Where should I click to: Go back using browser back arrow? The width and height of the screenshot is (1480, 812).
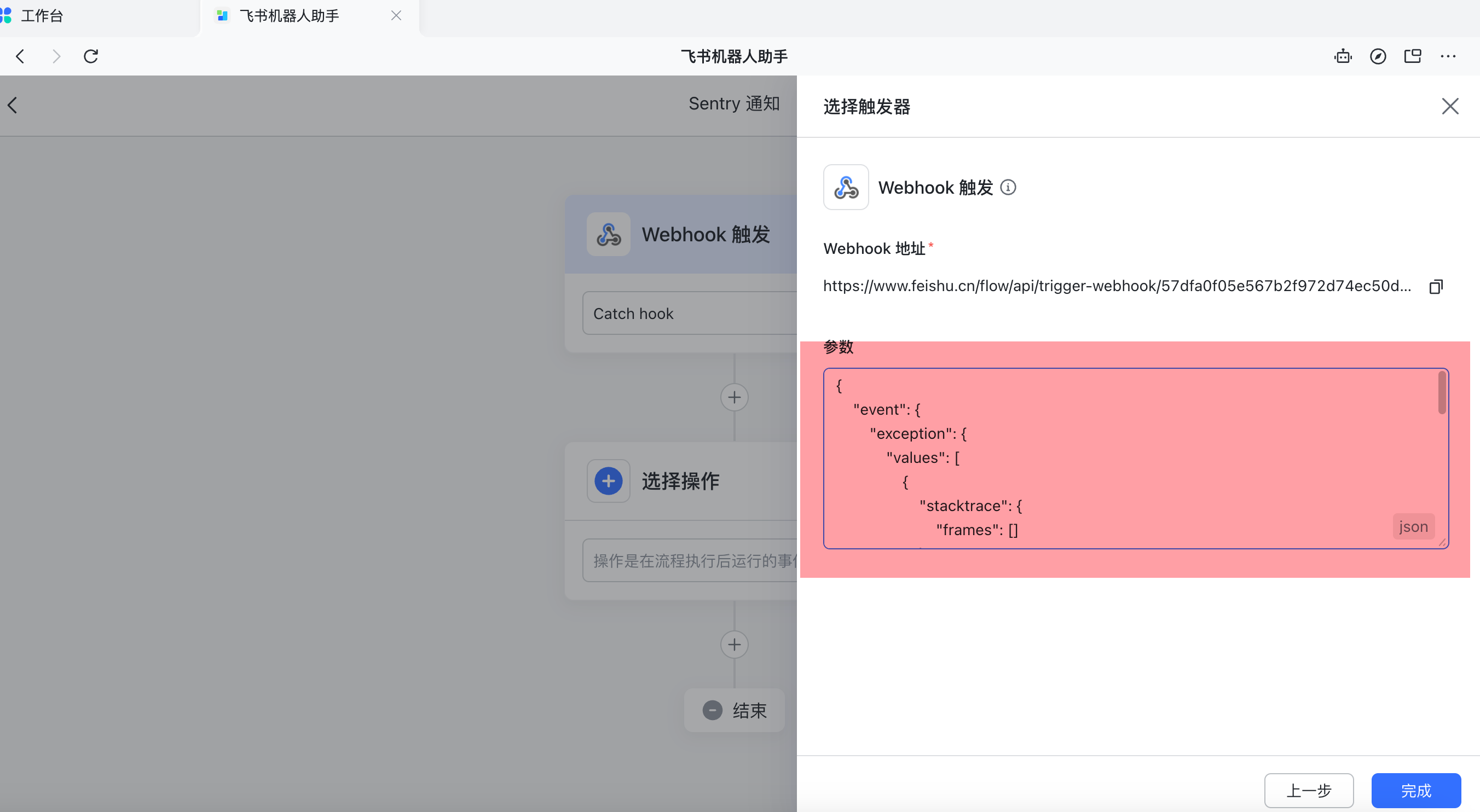[20, 56]
